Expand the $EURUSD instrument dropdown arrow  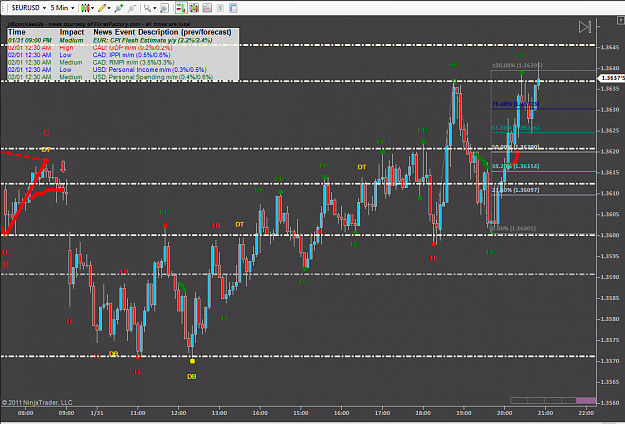pyautogui.click(x=44, y=8)
